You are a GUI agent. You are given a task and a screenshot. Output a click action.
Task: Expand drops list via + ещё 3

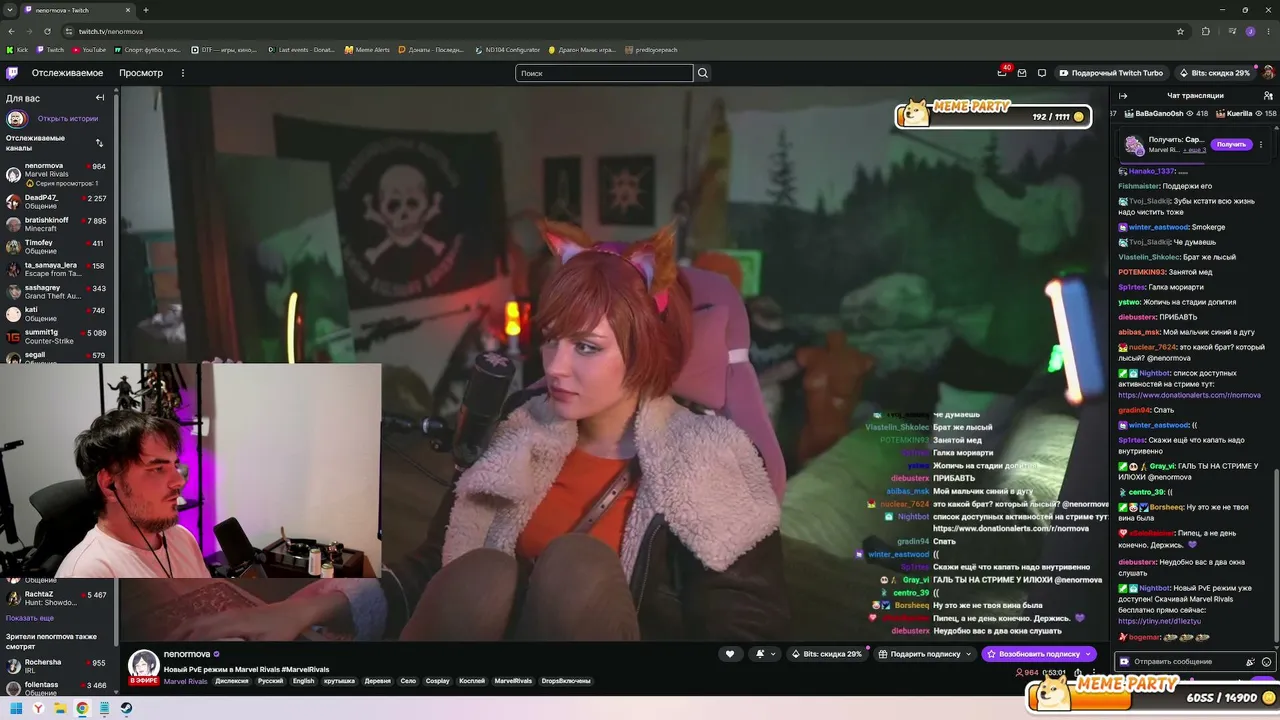pyautogui.click(x=1193, y=150)
